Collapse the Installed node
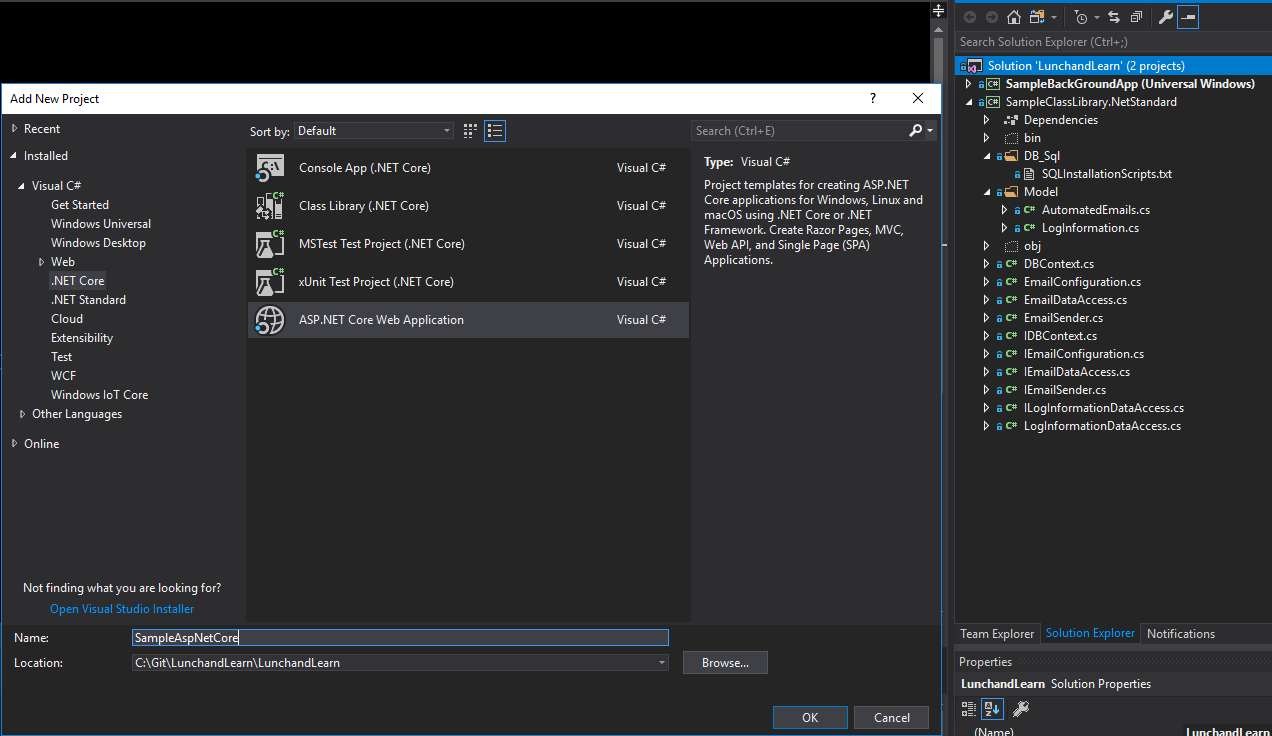 [x=14, y=156]
